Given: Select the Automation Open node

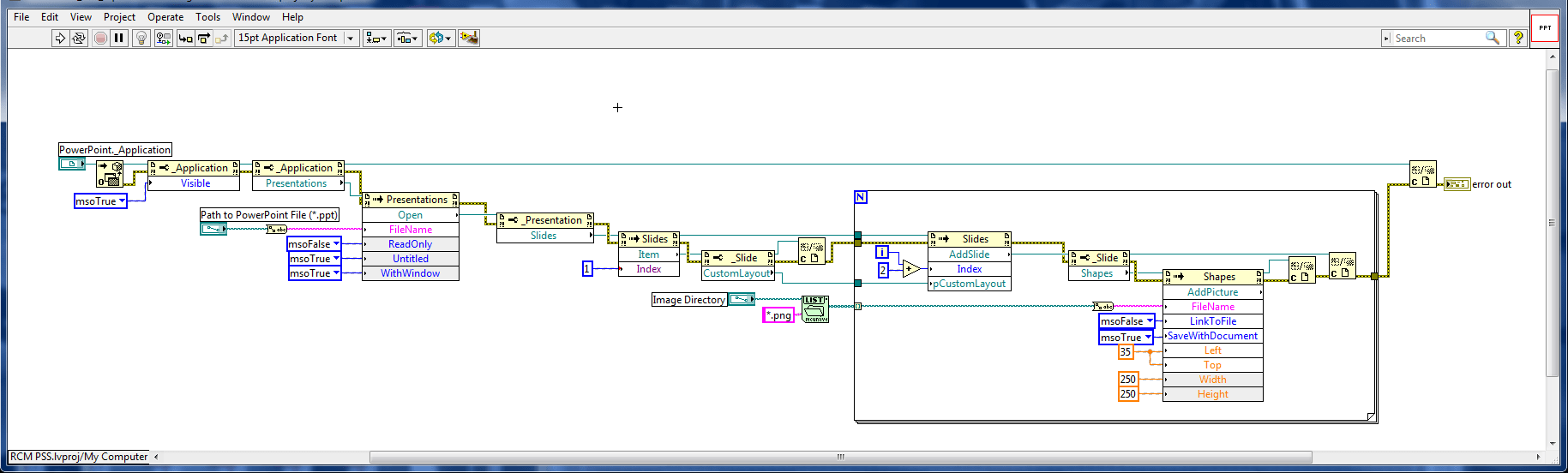Looking at the screenshot, I should tap(110, 174).
